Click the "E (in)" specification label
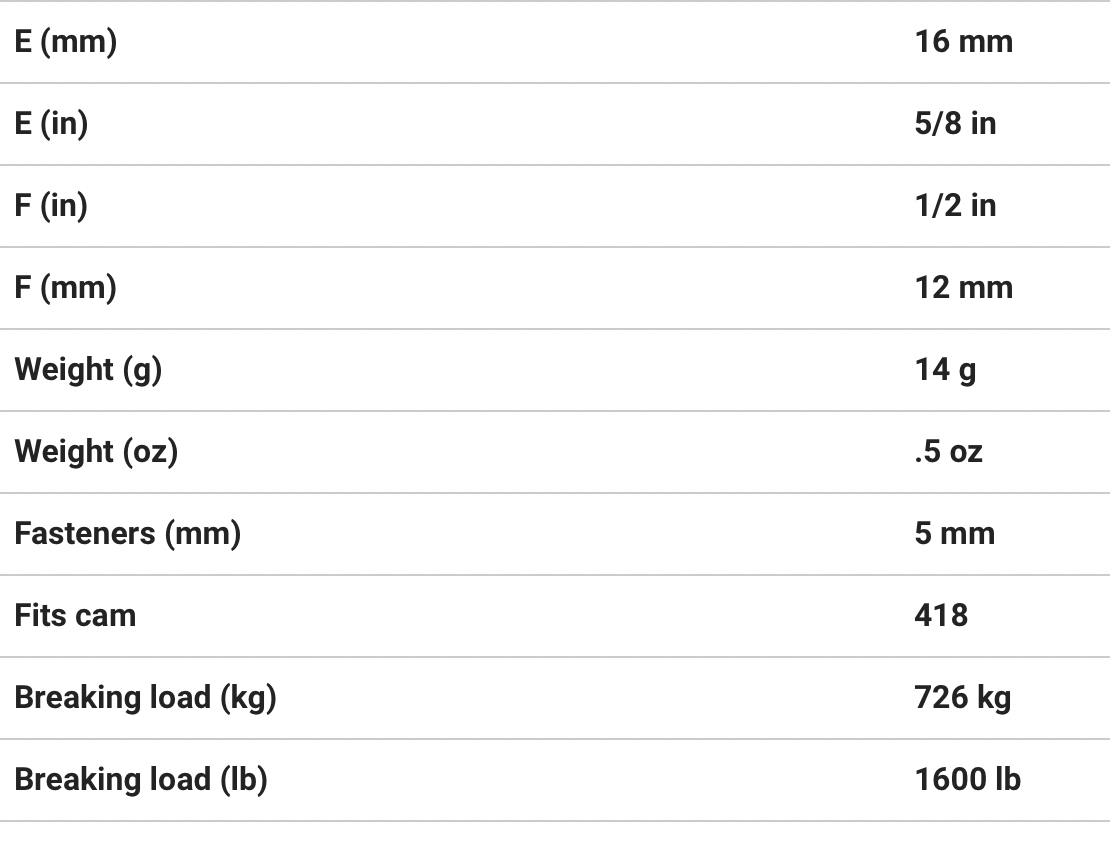 point(51,124)
